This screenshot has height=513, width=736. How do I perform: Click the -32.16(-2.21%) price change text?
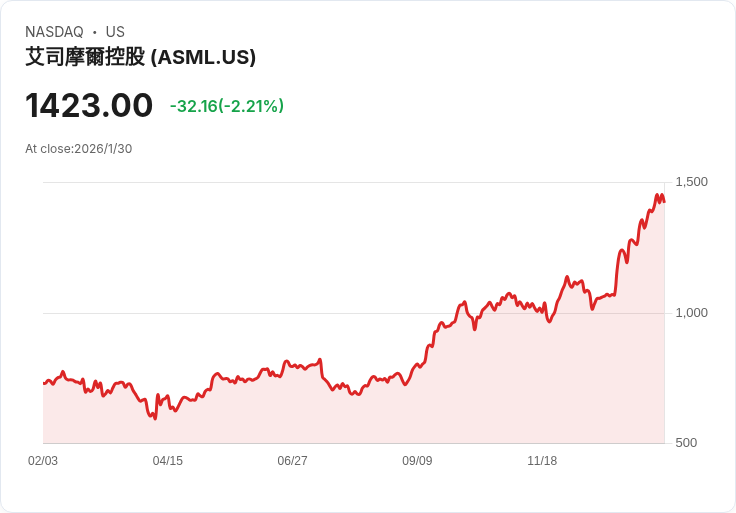click(x=227, y=106)
